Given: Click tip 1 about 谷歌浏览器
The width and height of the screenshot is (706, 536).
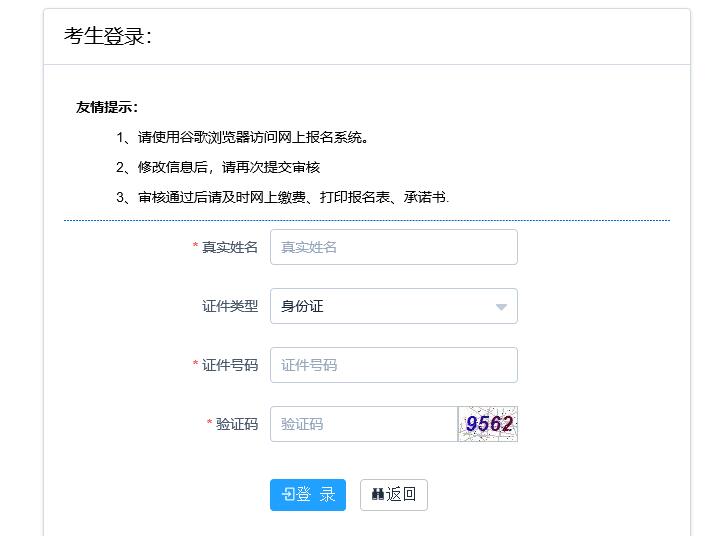Looking at the screenshot, I should (243, 137).
